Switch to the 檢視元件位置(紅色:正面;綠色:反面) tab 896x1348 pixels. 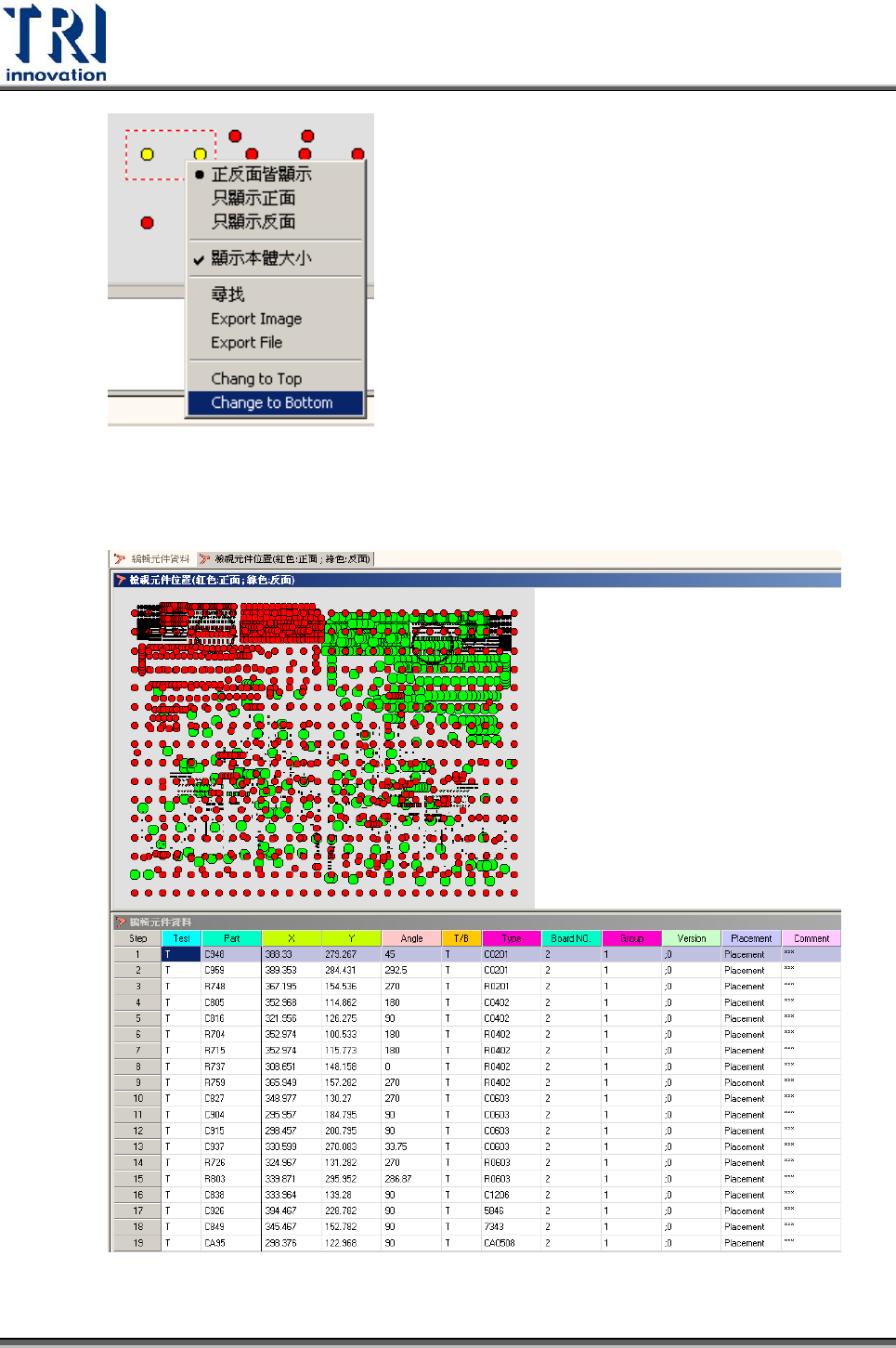(285, 559)
